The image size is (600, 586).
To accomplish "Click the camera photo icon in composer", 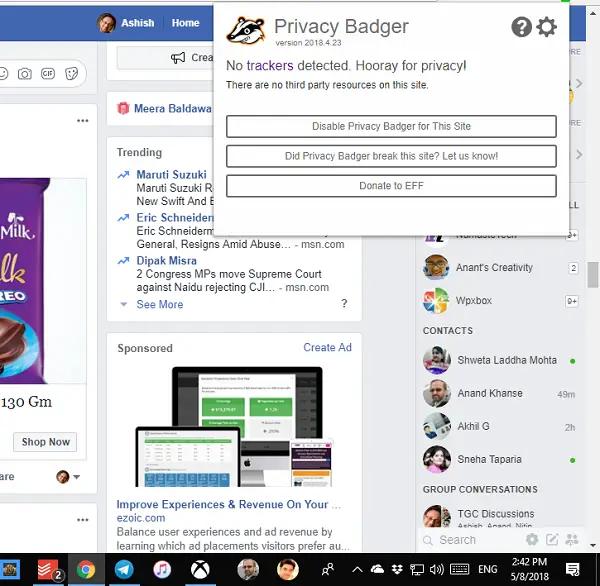I will 25,73.
